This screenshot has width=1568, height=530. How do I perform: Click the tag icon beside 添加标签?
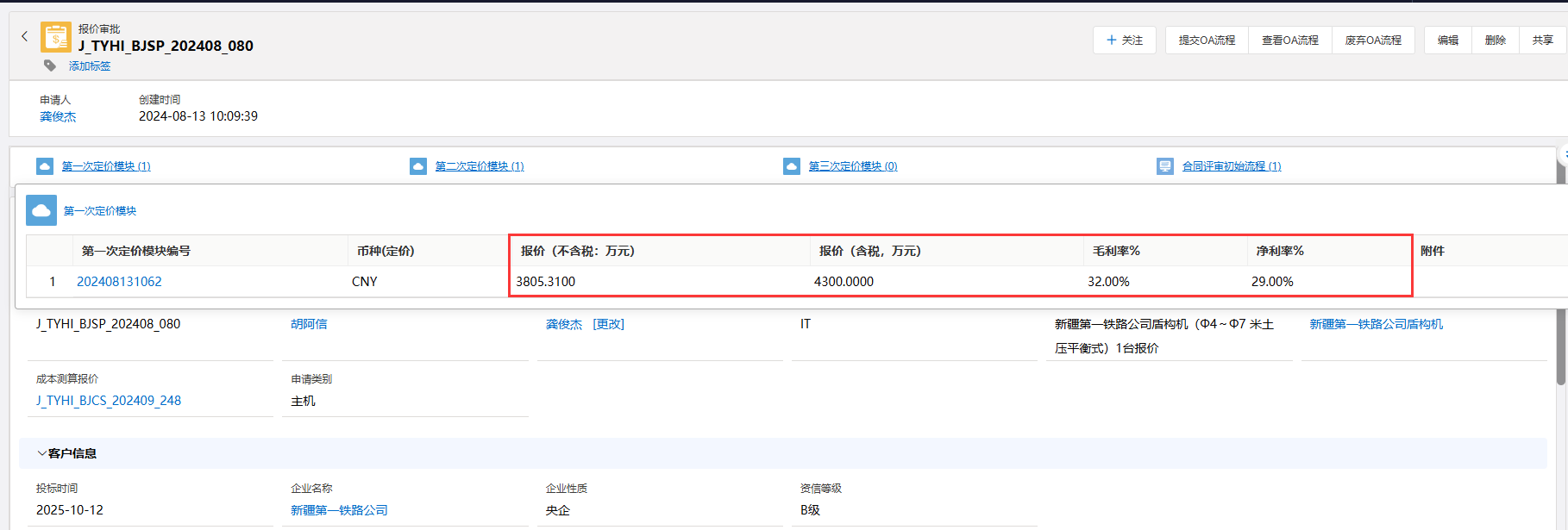[50, 65]
